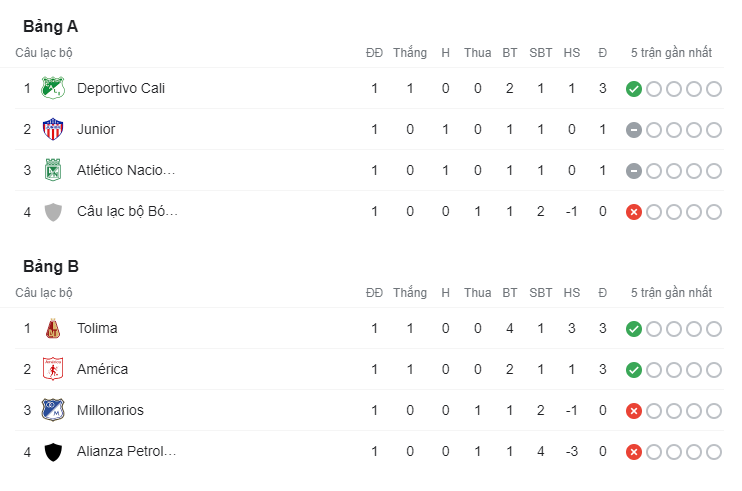Click the Millonarios club crest
Image resolution: width=742 pixels, height=491 pixels.
coord(53,410)
